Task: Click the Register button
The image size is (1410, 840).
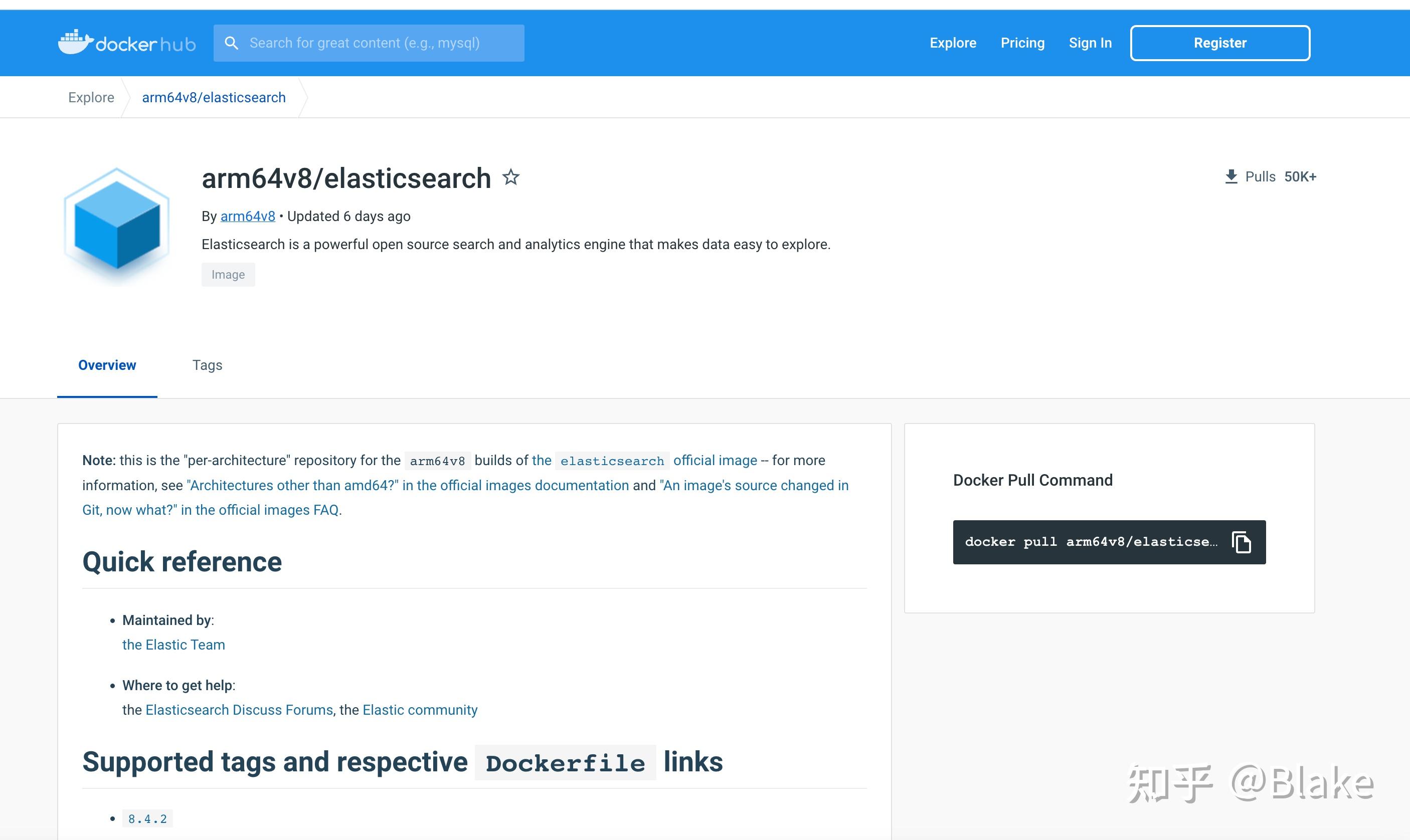Action: click(x=1219, y=43)
